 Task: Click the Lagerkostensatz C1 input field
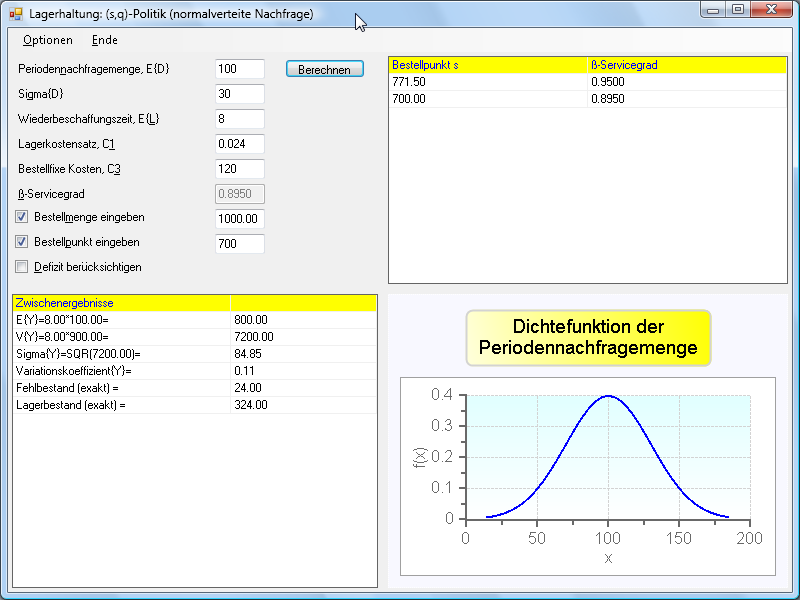tap(239, 144)
